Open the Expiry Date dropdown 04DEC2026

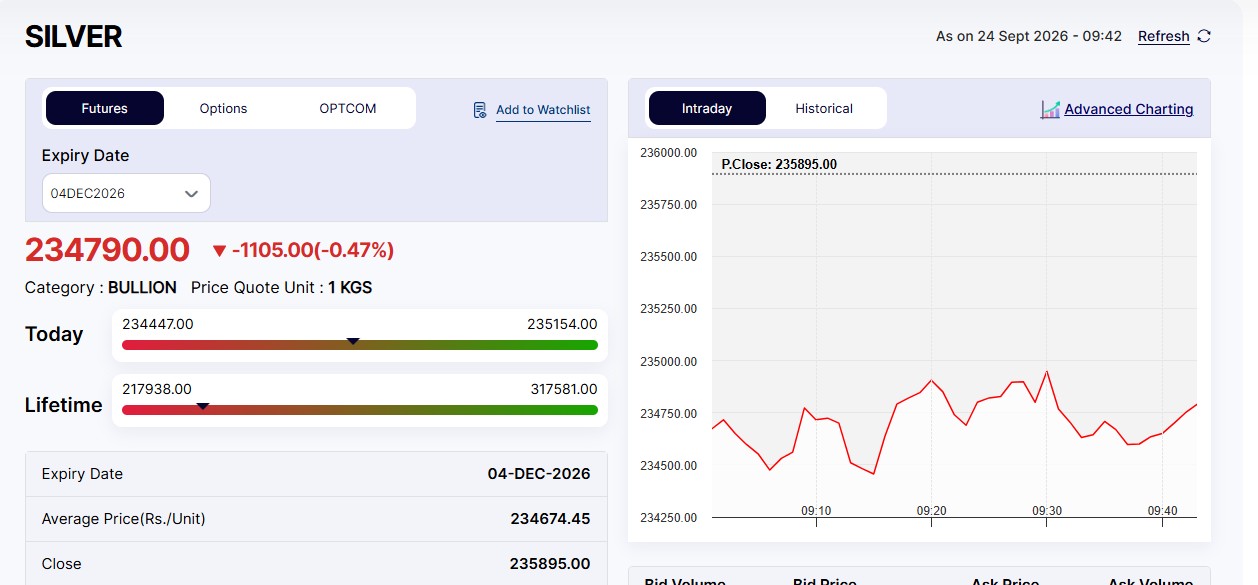tap(126, 193)
